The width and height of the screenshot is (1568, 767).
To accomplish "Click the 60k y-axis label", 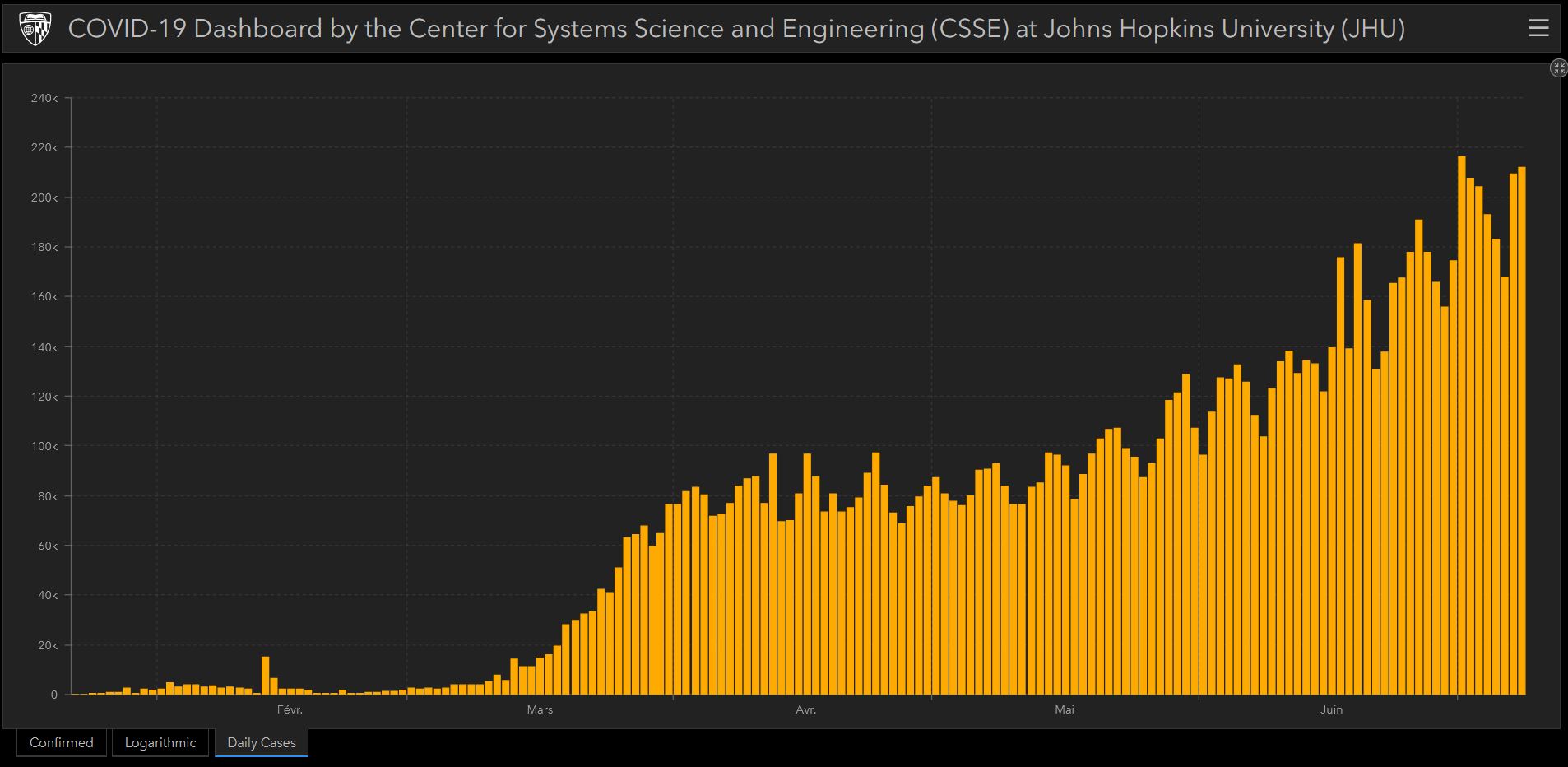I will tap(47, 546).
